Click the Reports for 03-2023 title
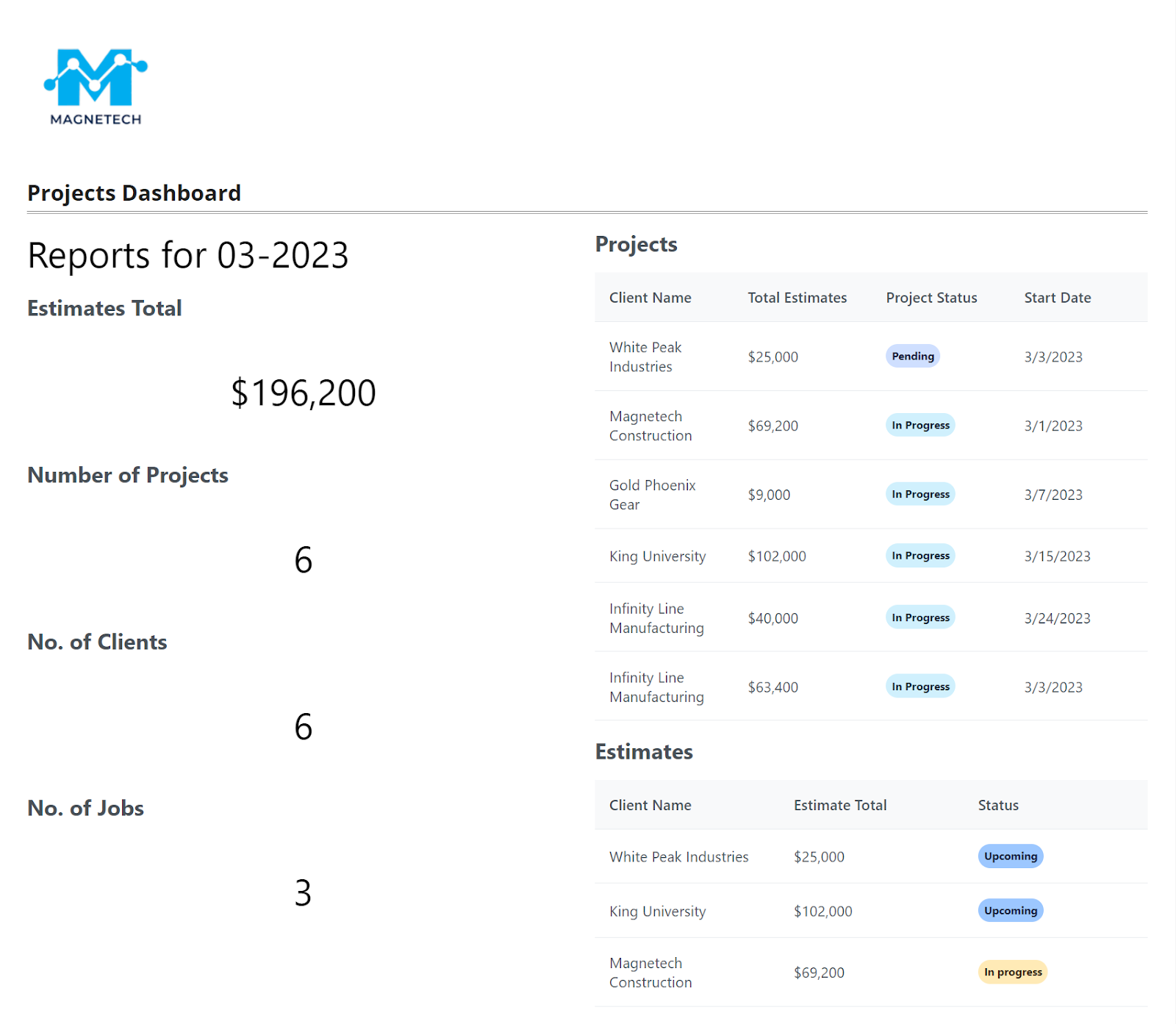Viewport: 1176px width, 1024px height. tap(187, 255)
